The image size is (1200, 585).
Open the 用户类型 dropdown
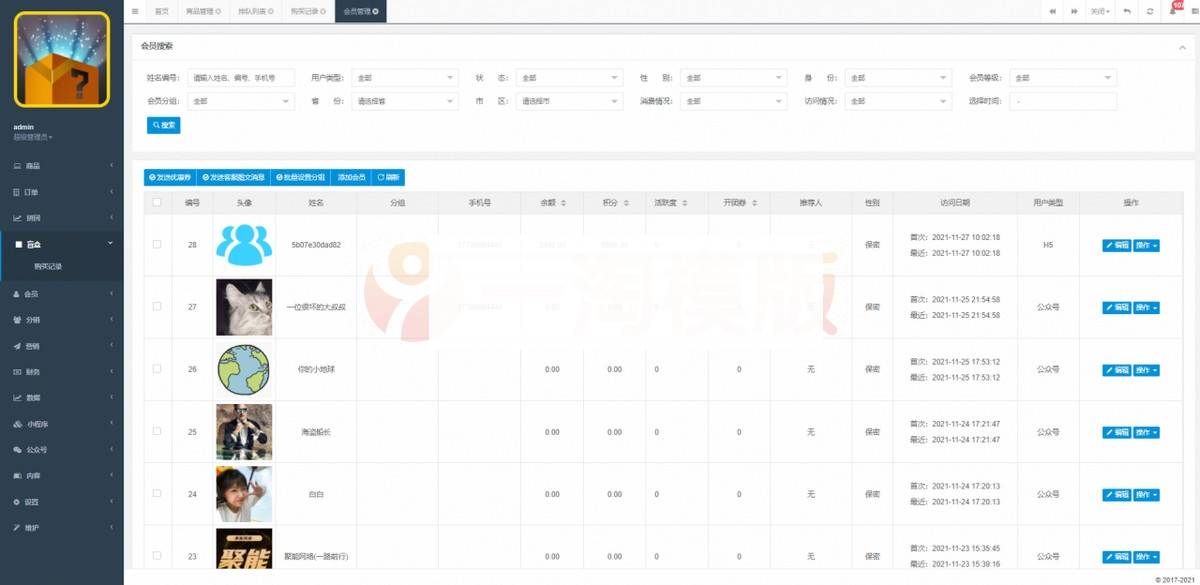404,77
